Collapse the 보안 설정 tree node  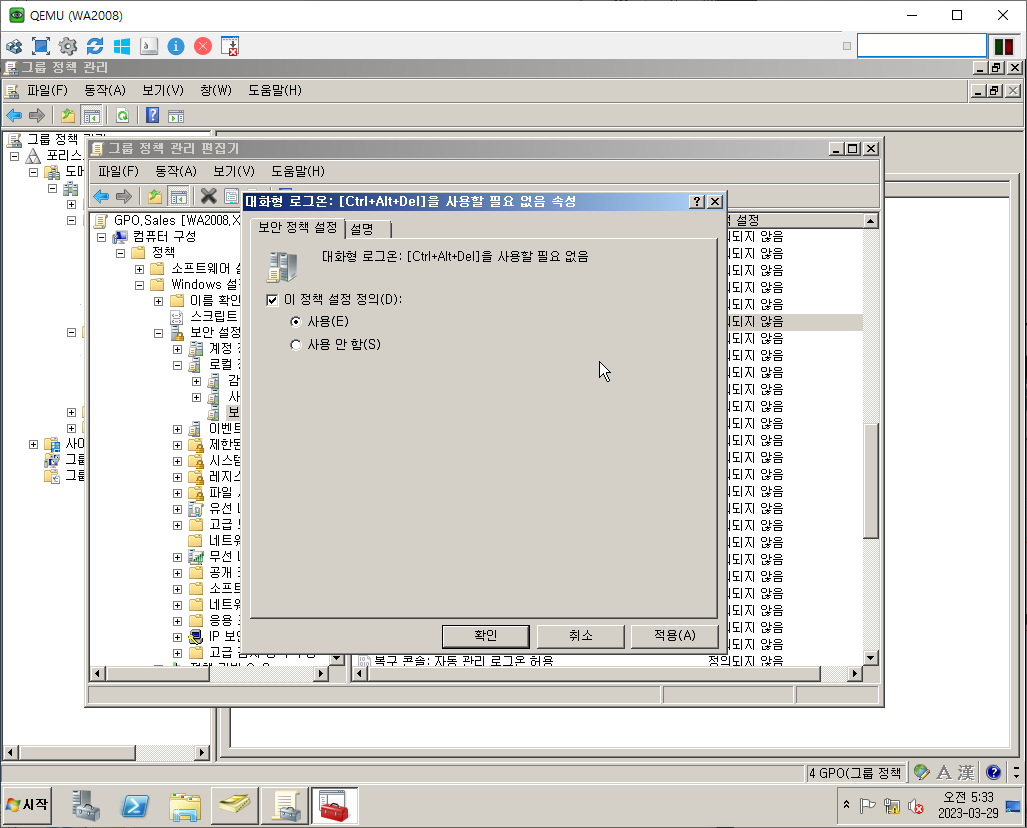pyautogui.click(x=159, y=333)
